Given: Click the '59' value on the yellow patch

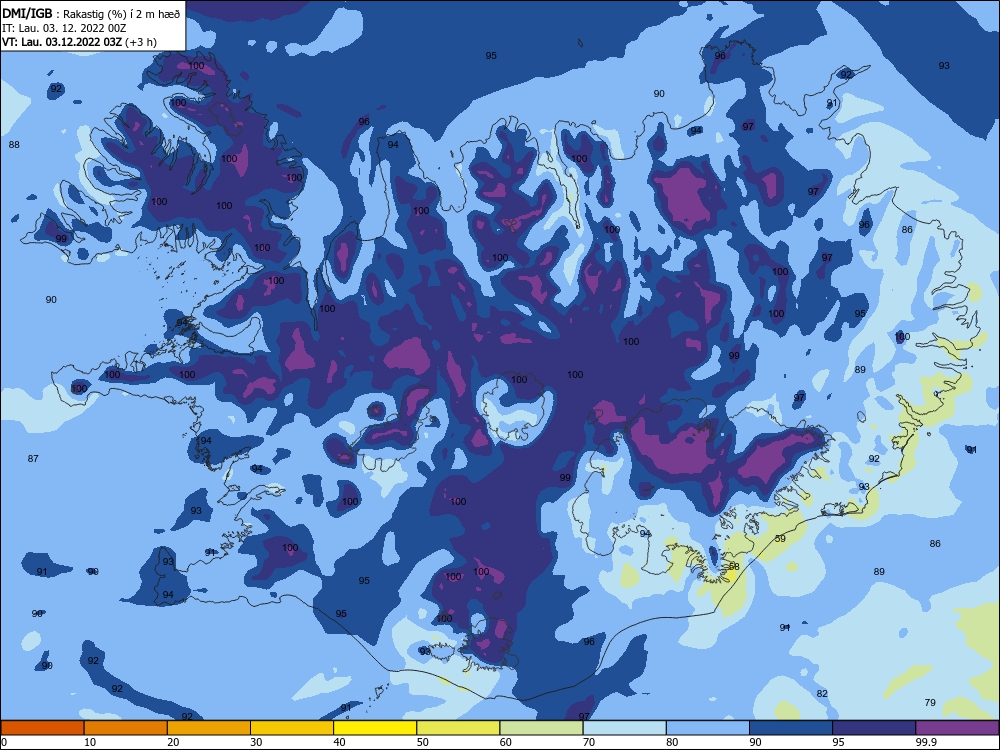Looking at the screenshot, I should [x=780, y=539].
